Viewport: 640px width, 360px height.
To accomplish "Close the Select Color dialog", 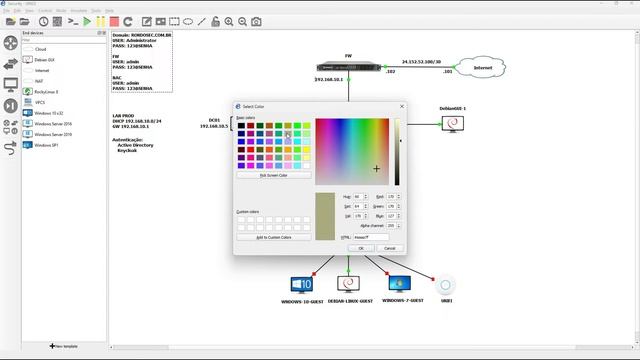I will pyautogui.click(x=402, y=107).
